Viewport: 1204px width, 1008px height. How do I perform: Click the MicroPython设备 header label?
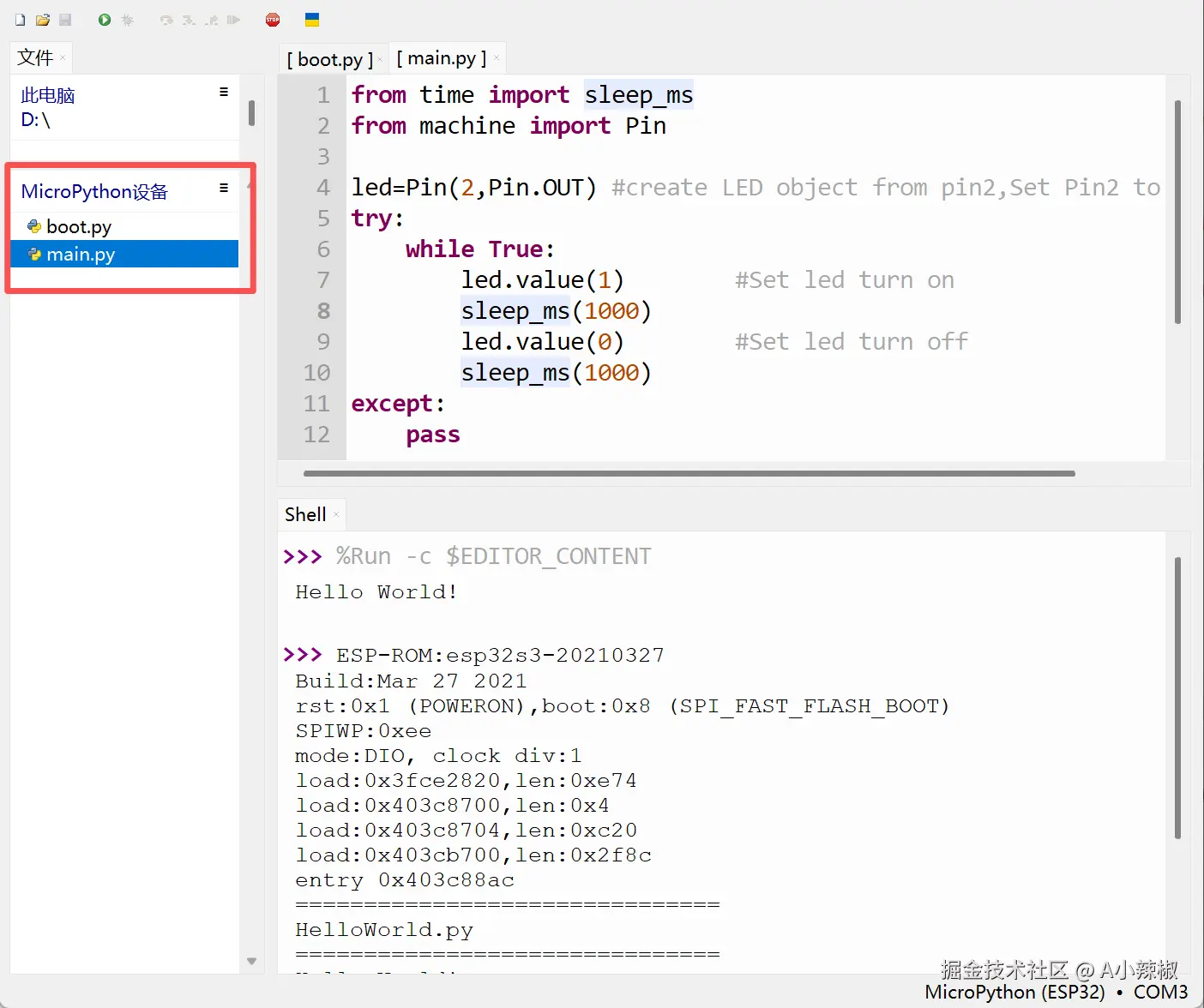pyautogui.click(x=94, y=191)
